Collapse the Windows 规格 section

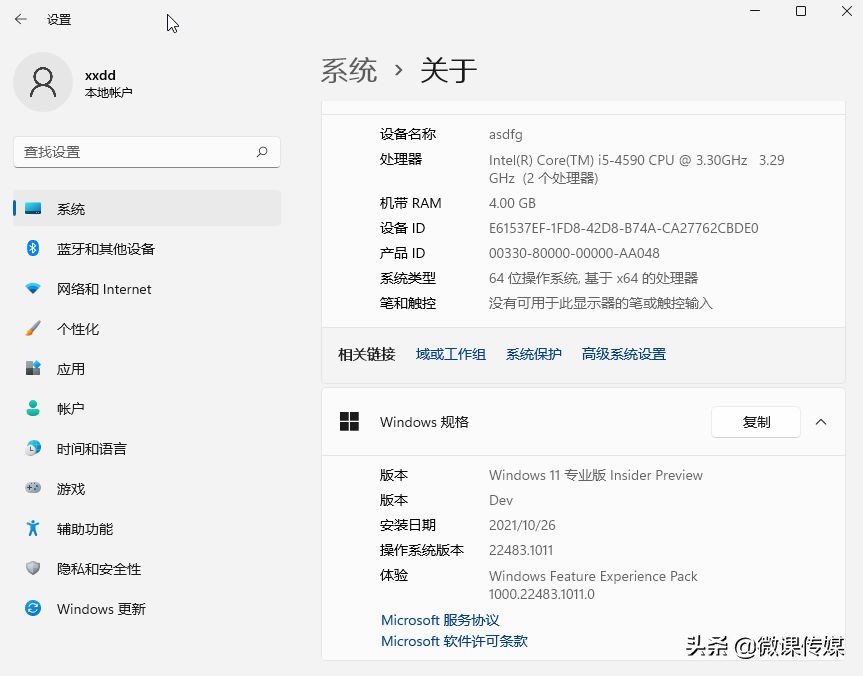(821, 422)
